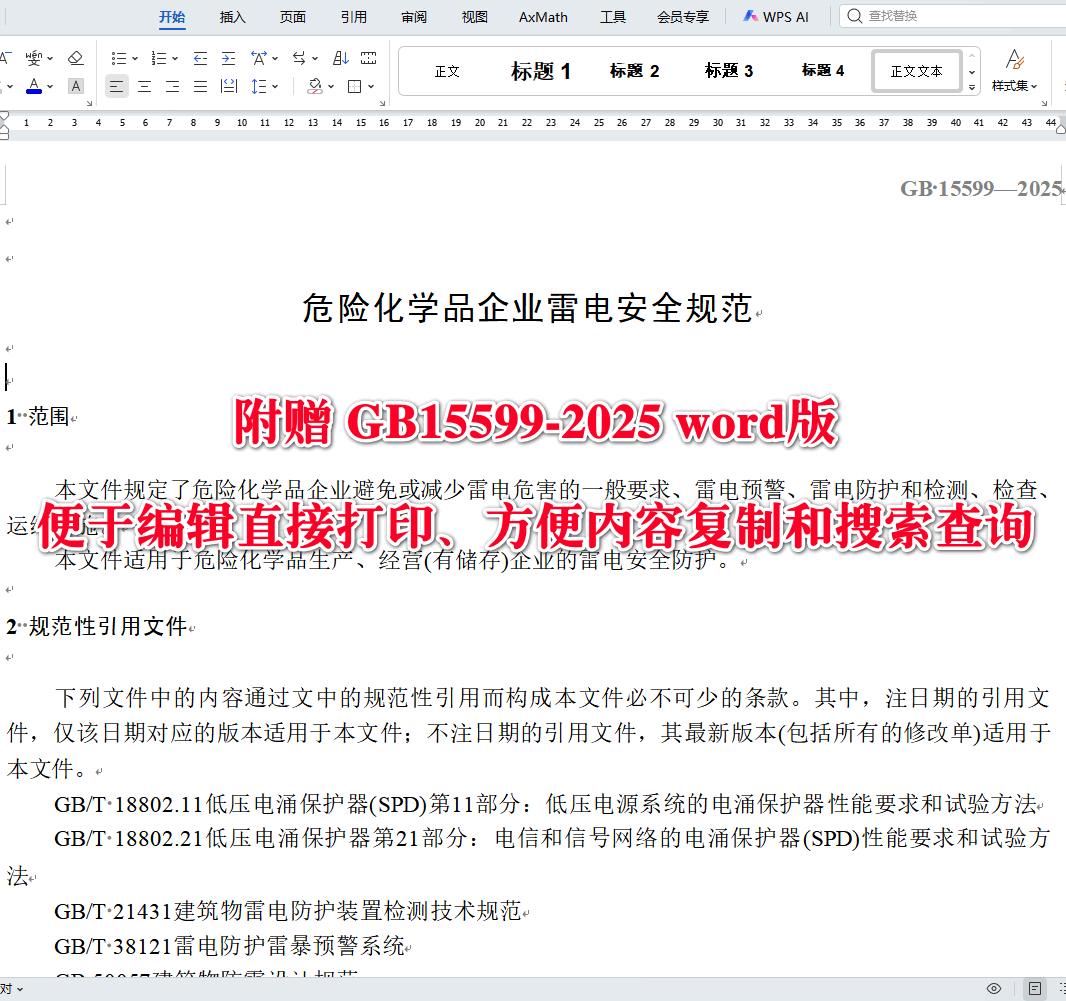Viewport: 1066px width, 1001px height.
Task: Apply a numbered list
Action: [x=158, y=57]
